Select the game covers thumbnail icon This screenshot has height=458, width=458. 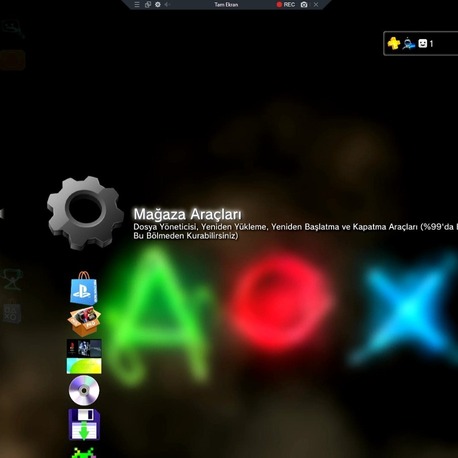click(84, 348)
